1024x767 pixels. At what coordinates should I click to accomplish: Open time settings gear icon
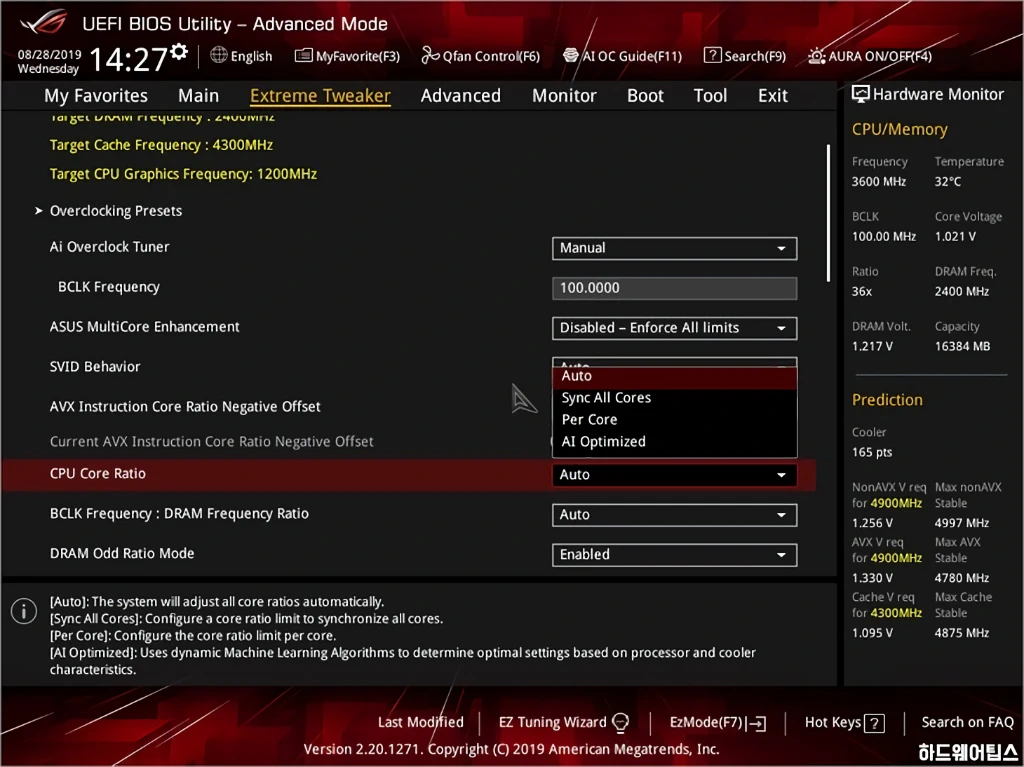point(179,52)
